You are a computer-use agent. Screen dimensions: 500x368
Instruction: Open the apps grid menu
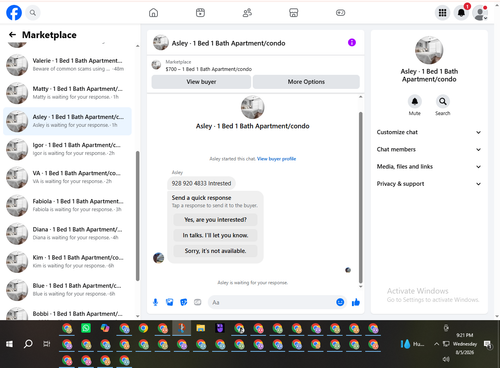pyautogui.click(x=442, y=13)
